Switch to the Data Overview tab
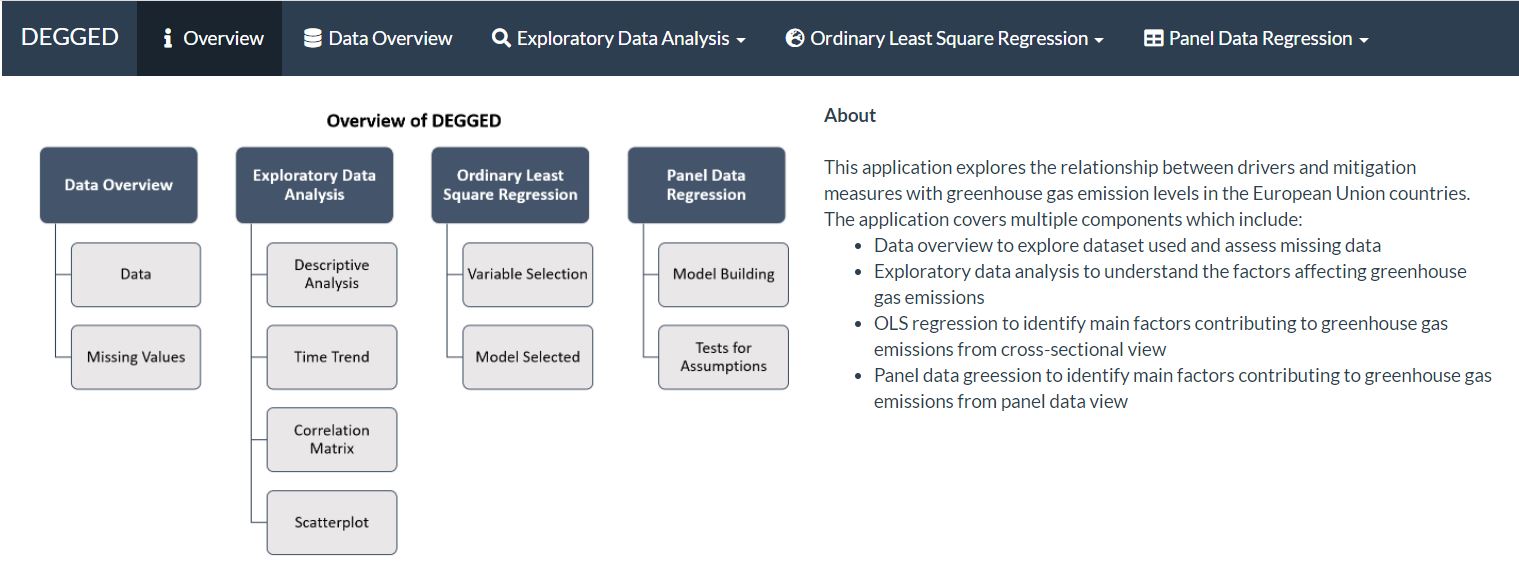Image resolution: width=1519 pixels, height=569 pixels. coord(390,39)
